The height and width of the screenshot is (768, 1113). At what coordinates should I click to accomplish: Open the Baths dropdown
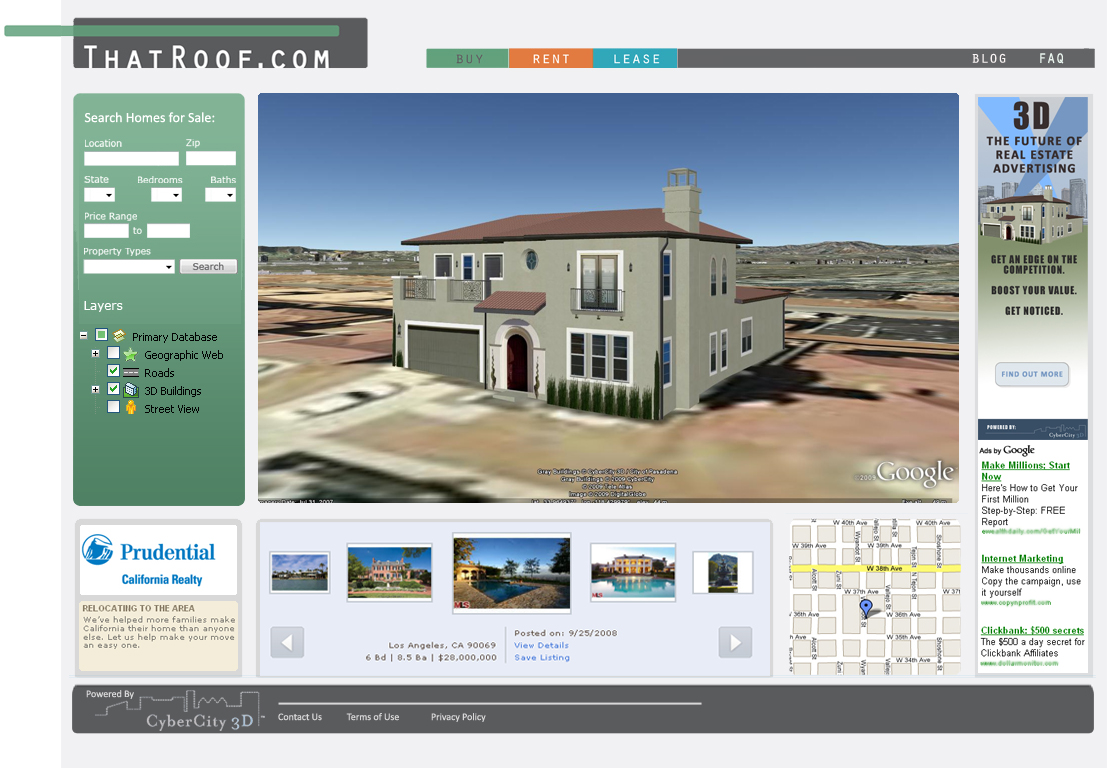220,194
